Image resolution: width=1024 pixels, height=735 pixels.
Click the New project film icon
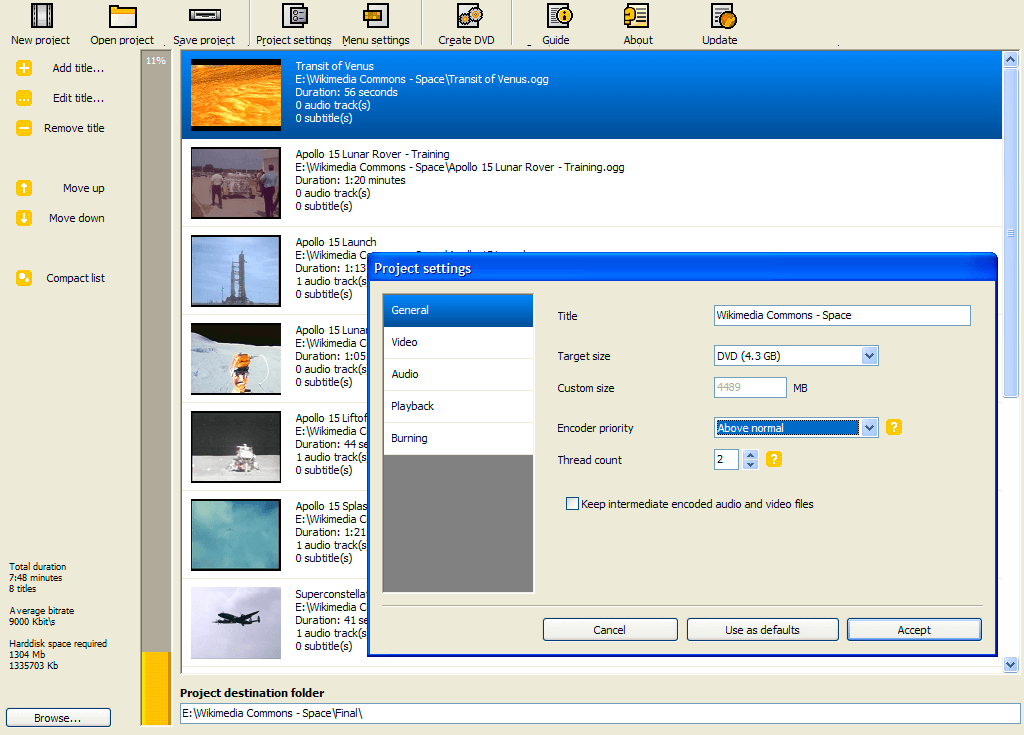[41, 16]
